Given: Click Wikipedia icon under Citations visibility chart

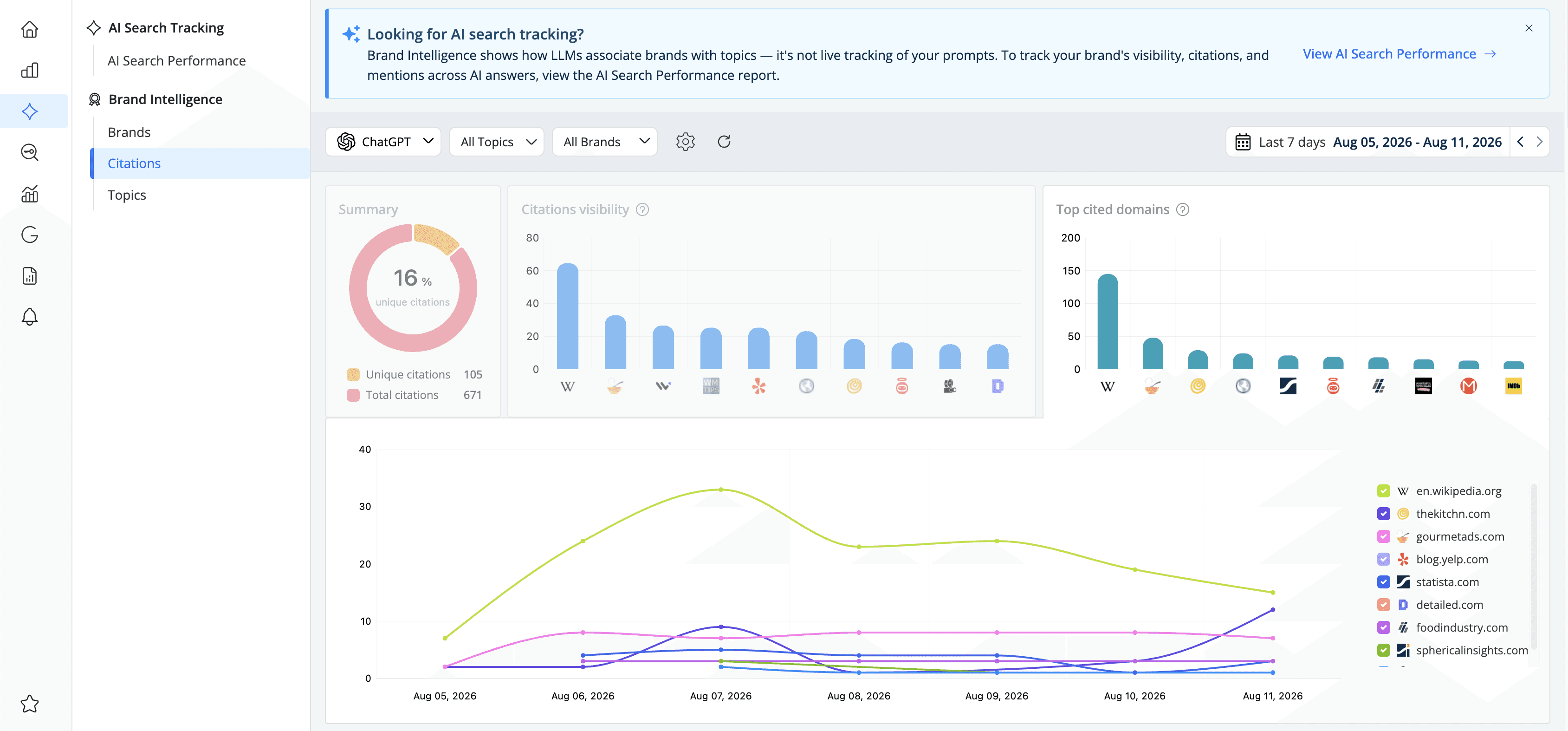Looking at the screenshot, I should tap(567, 386).
